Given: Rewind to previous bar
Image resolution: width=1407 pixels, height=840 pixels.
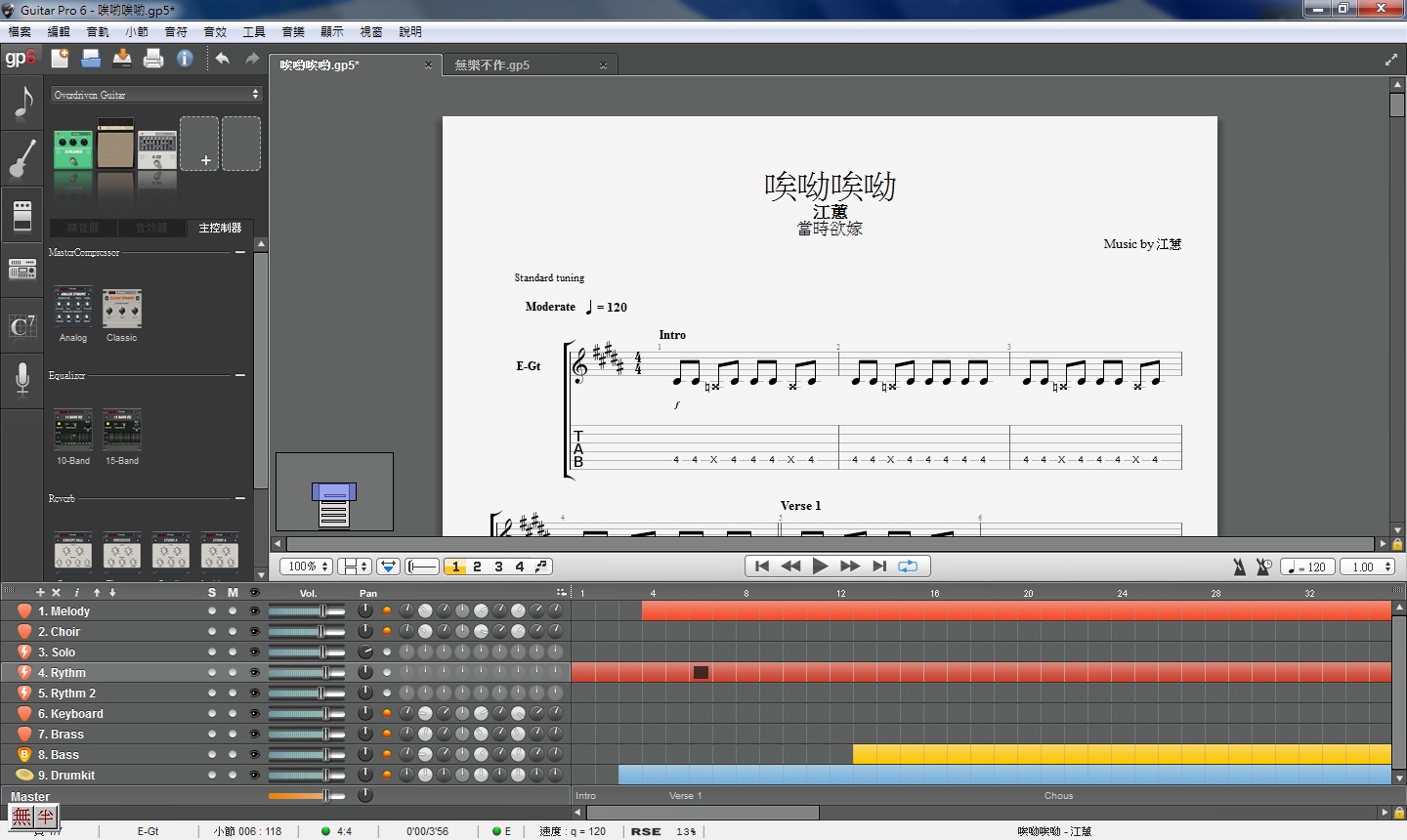Looking at the screenshot, I should (x=791, y=566).
